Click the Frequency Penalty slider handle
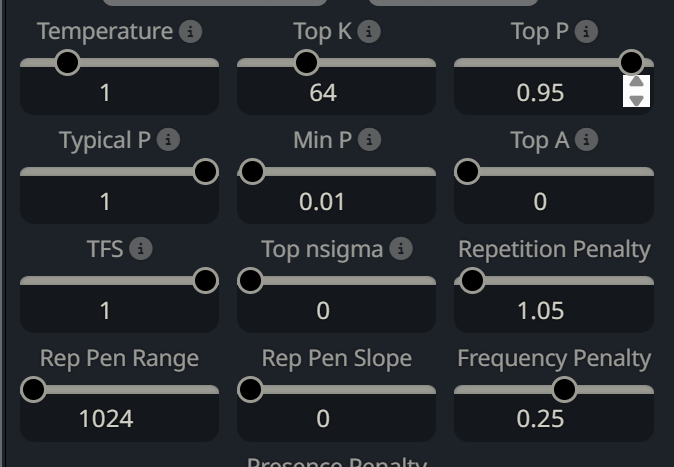 (564, 389)
